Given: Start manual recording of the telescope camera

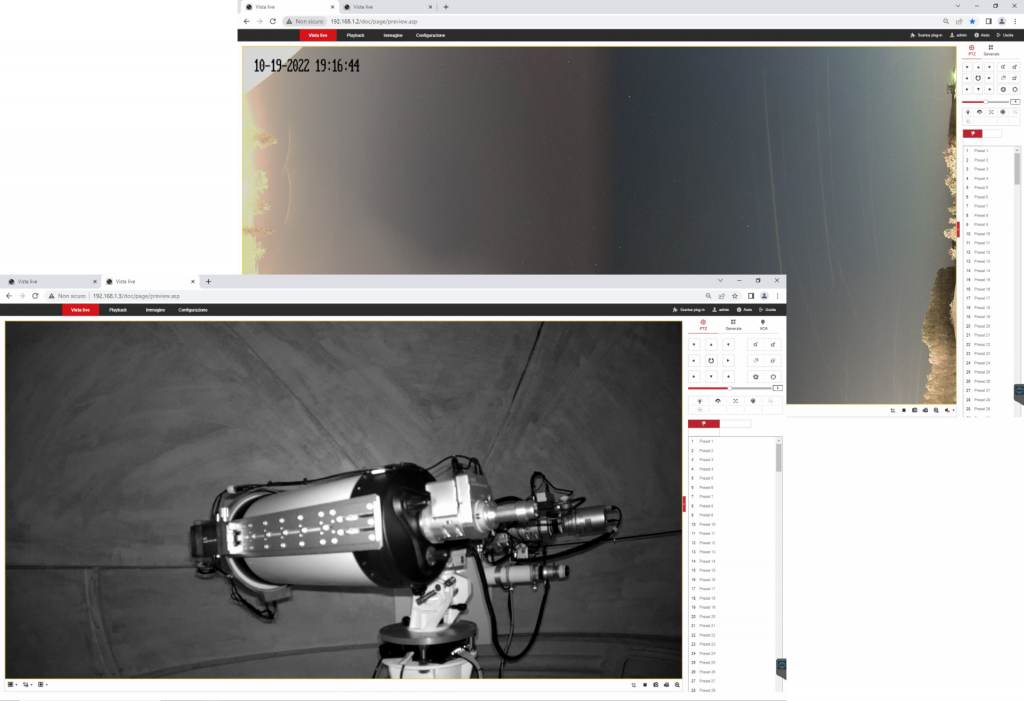Looking at the screenshot, I should click(645, 685).
